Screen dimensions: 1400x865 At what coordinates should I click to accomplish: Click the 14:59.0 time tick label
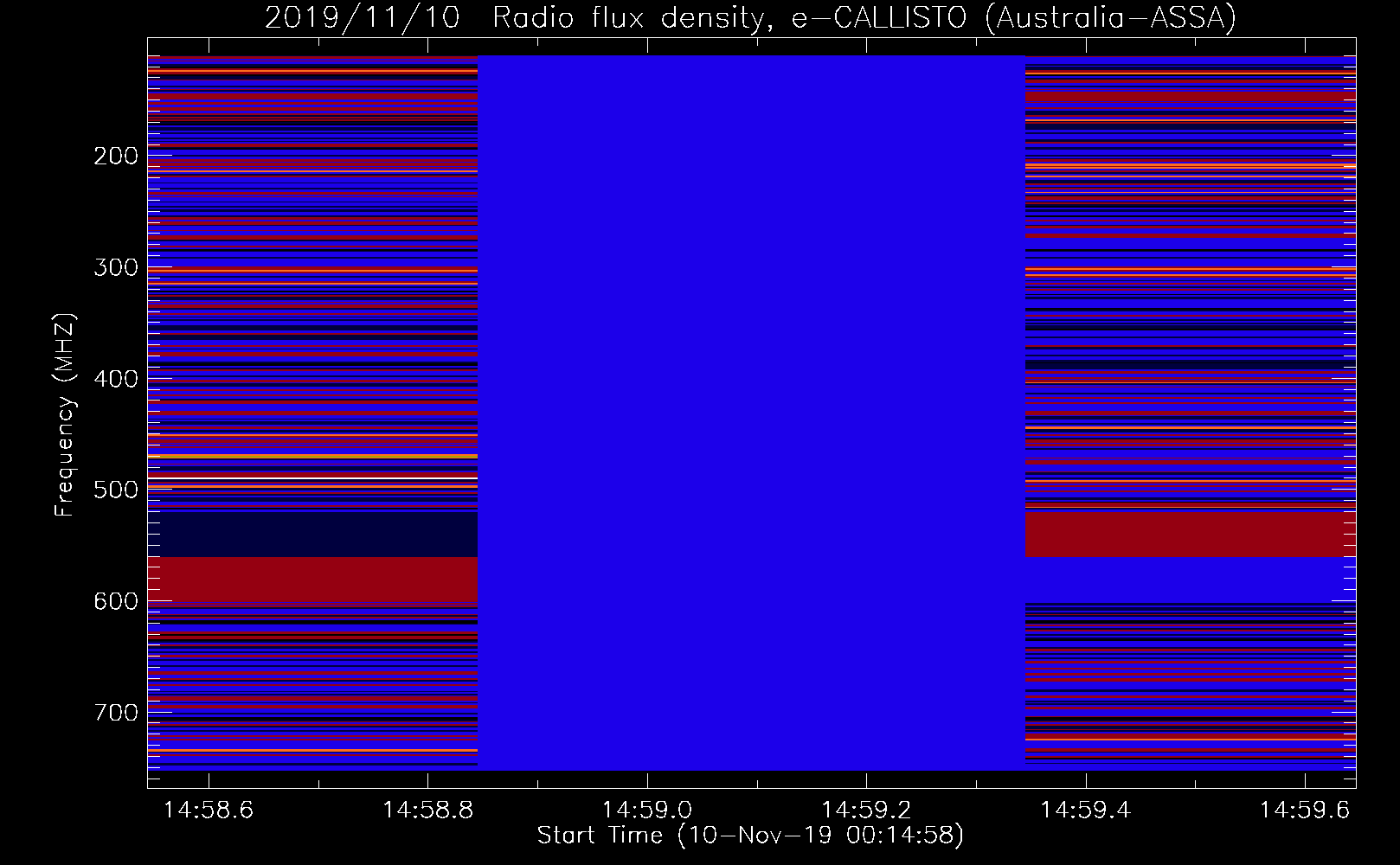[x=646, y=810]
